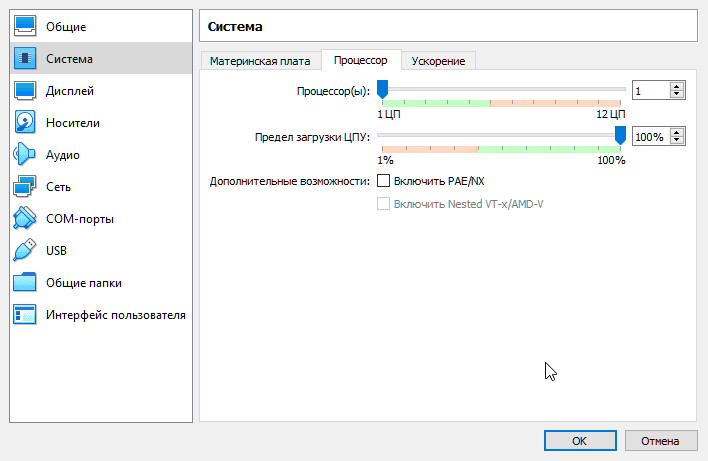708x461 pixels.
Task: Decrease processor count with down arrow
Action: pyautogui.click(x=677, y=95)
